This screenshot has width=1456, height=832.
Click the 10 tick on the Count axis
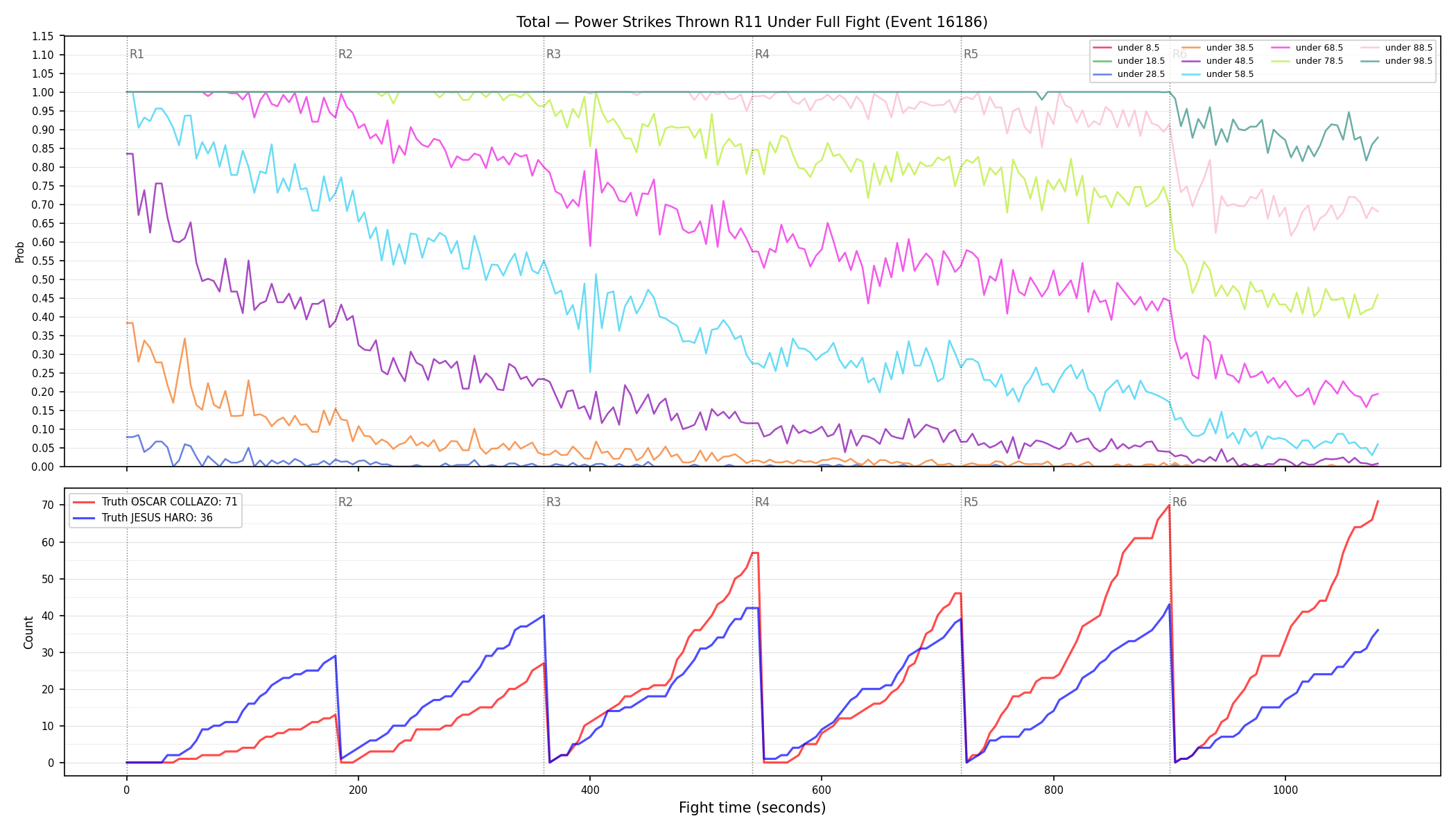(48, 727)
